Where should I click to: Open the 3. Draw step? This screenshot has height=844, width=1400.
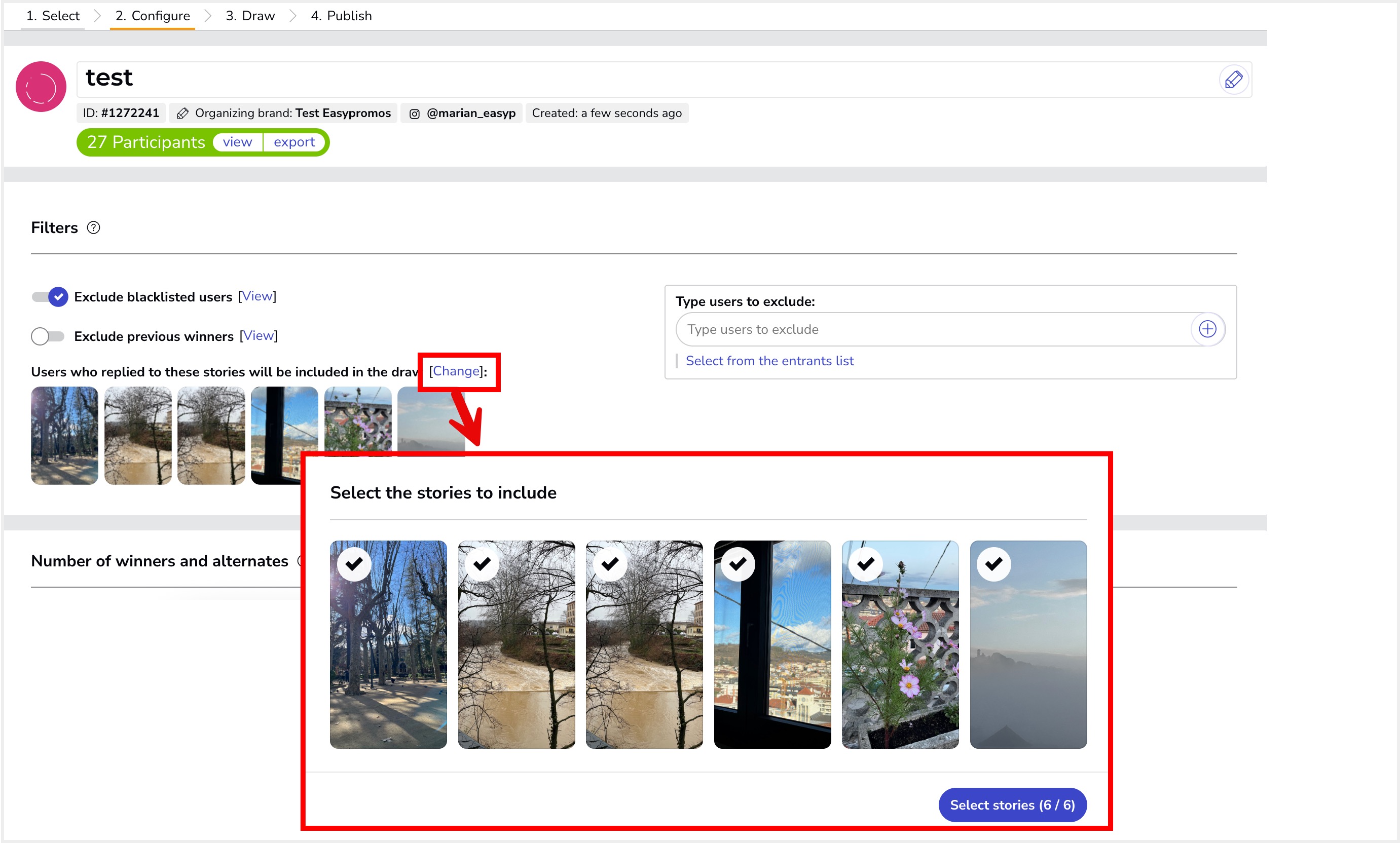point(250,16)
